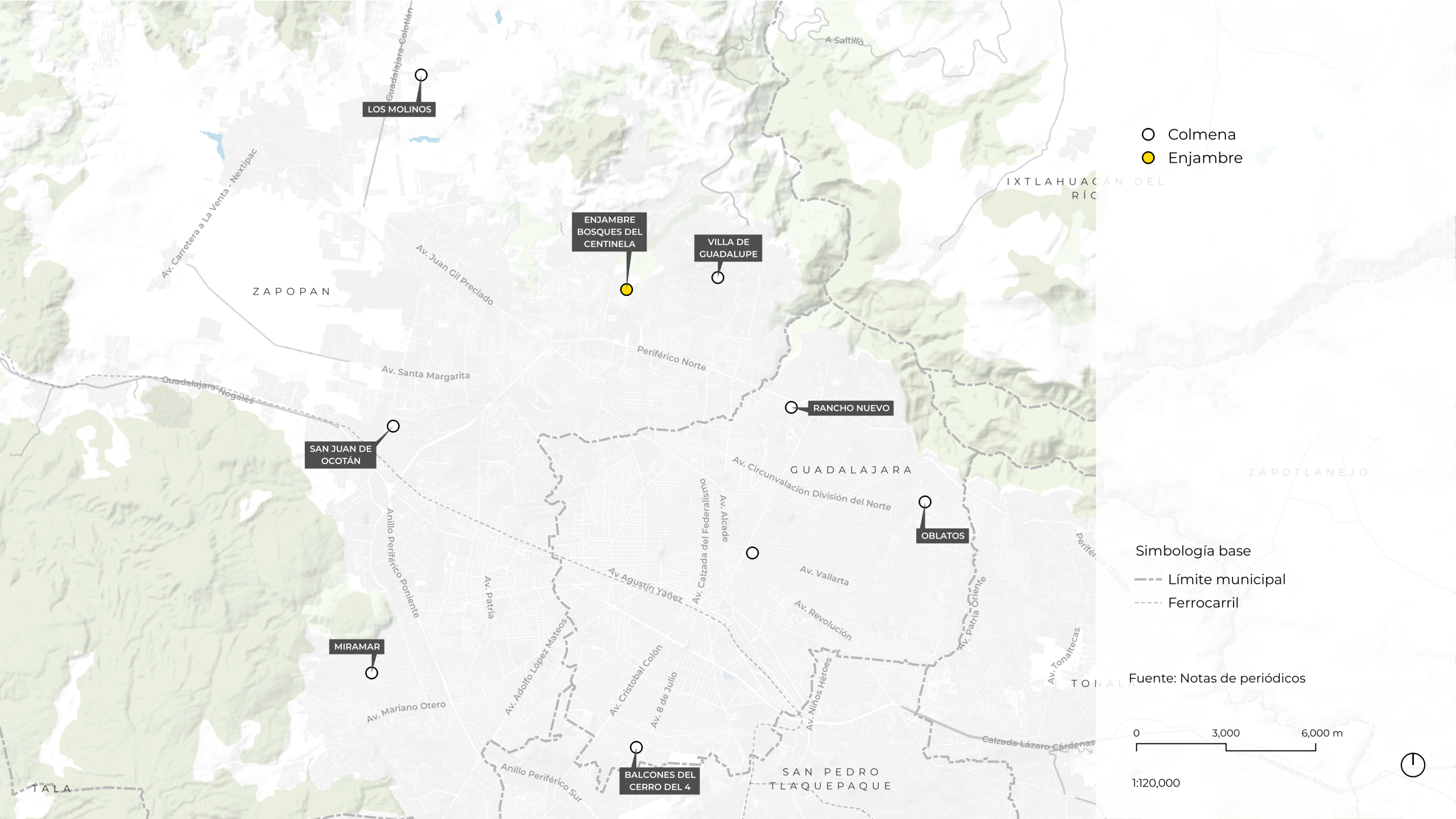Click unlabeled colmena marker near Av. Alcalde
Screen dimensions: 1456x819
click(752, 553)
